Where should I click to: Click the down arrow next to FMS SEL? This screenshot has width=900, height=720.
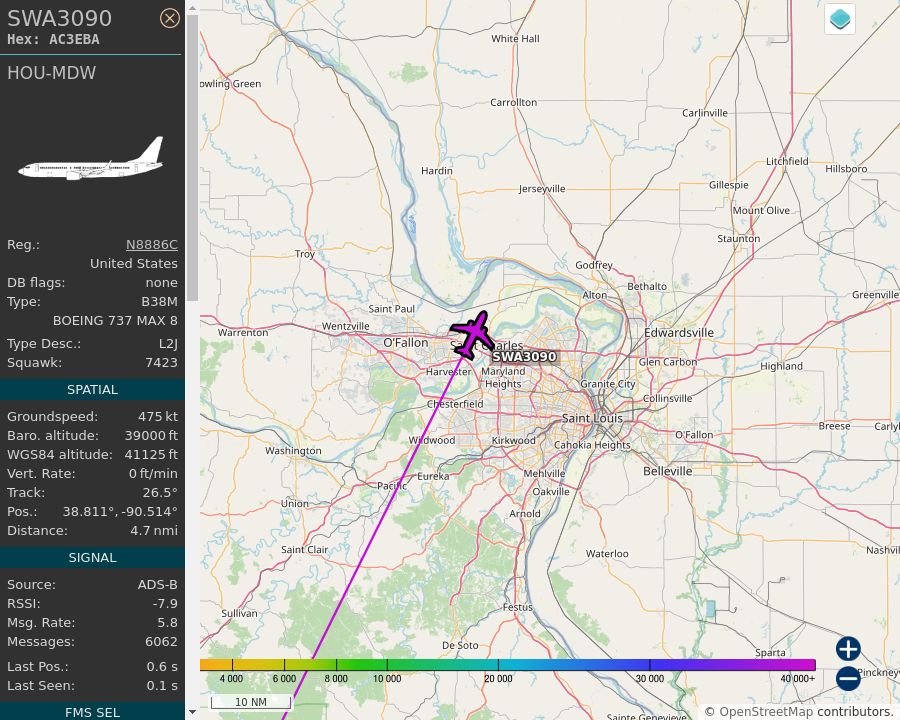[x=191, y=712]
